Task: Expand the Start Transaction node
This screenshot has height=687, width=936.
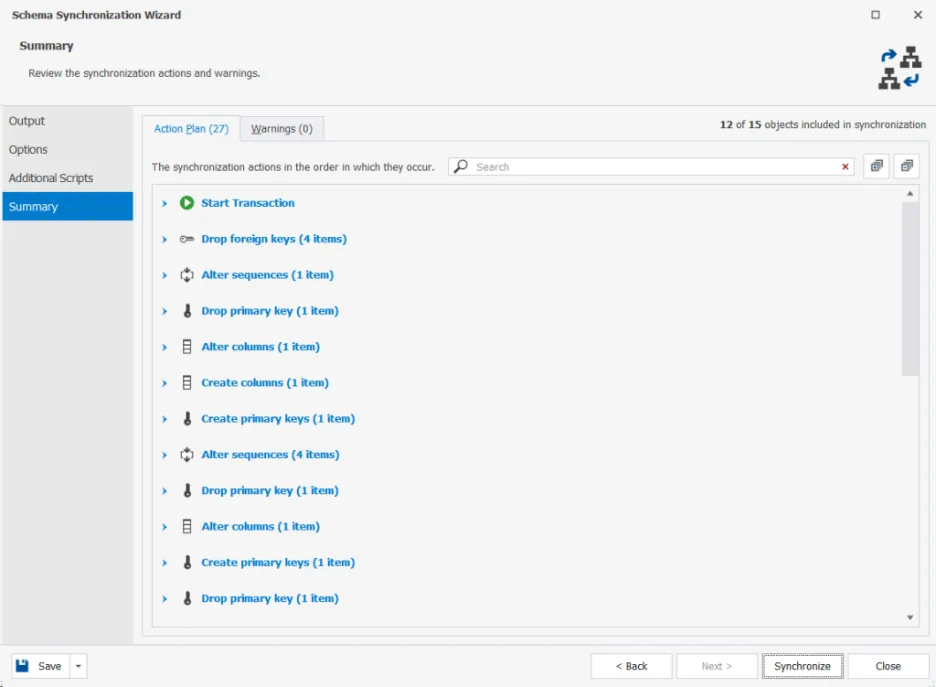Action: click(x=164, y=204)
